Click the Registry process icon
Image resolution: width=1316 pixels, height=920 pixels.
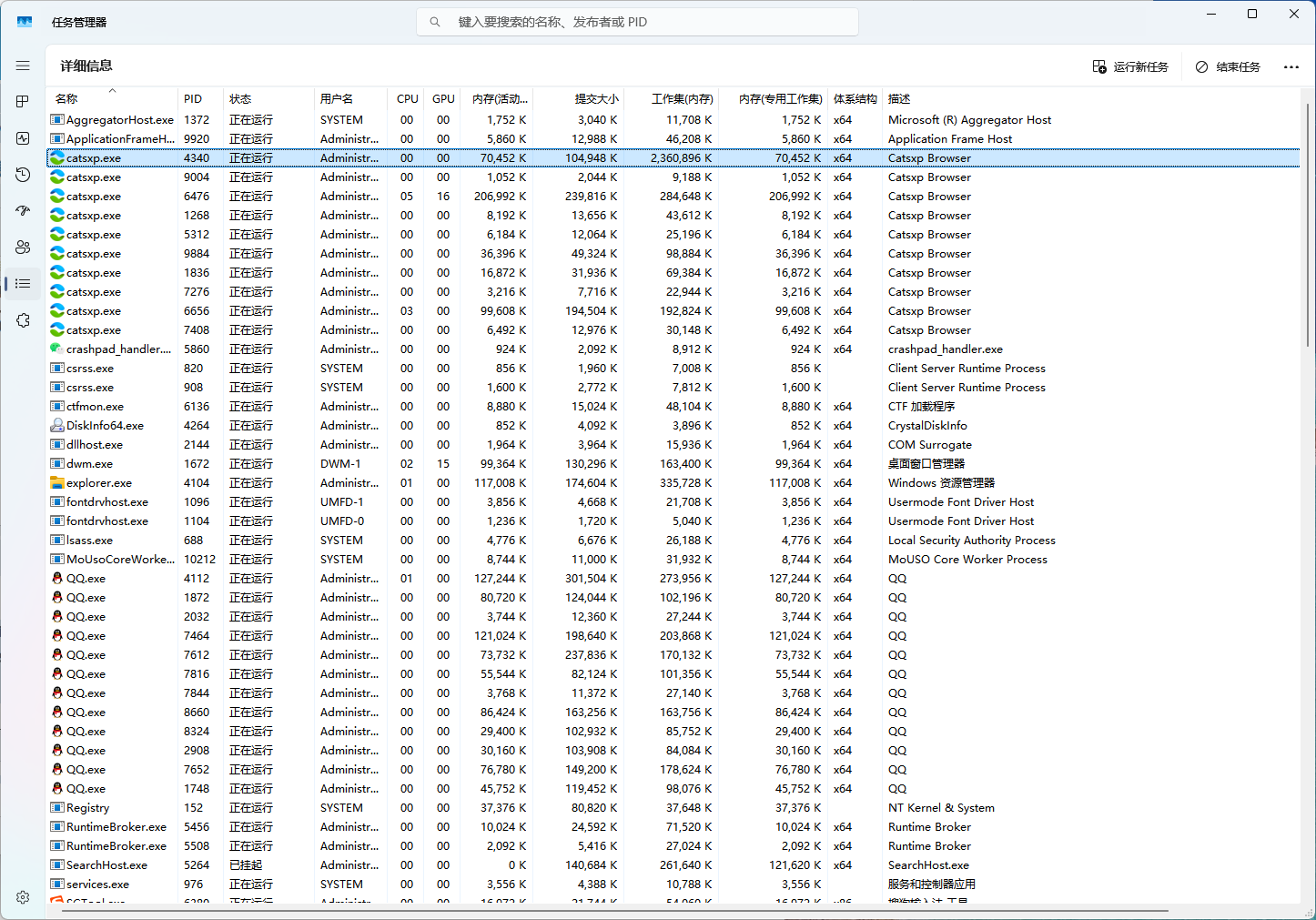(x=57, y=807)
